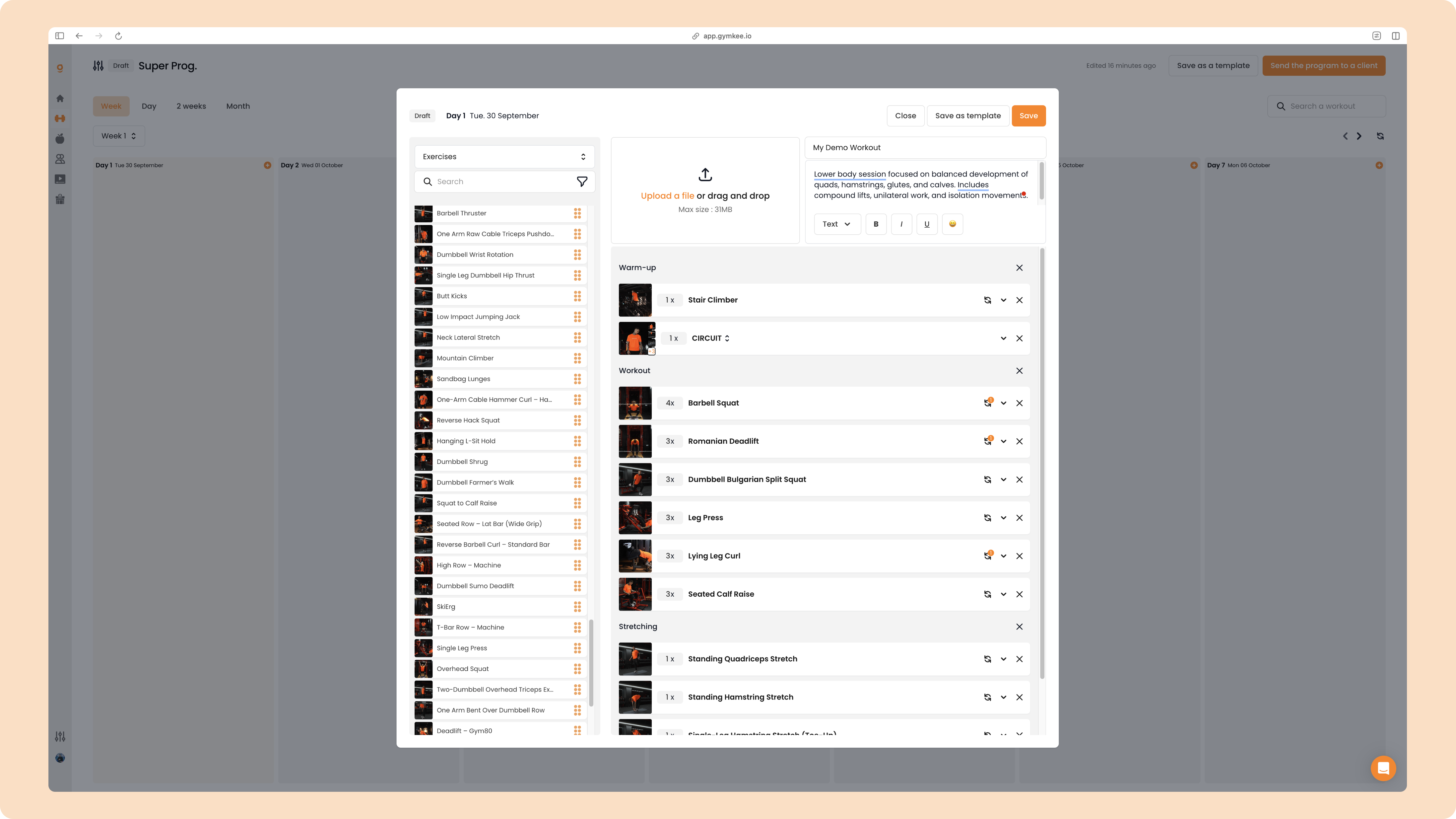Go to next week with right arrow
The width and height of the screenshot is (1456, 819).
1359,136
